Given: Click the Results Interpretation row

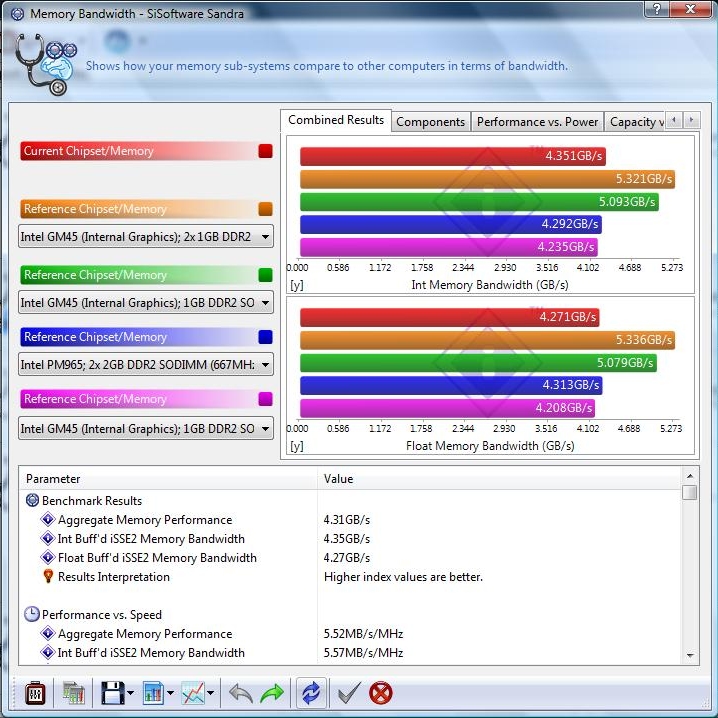Looking at the screenshot, I should [x=351, y=577].
